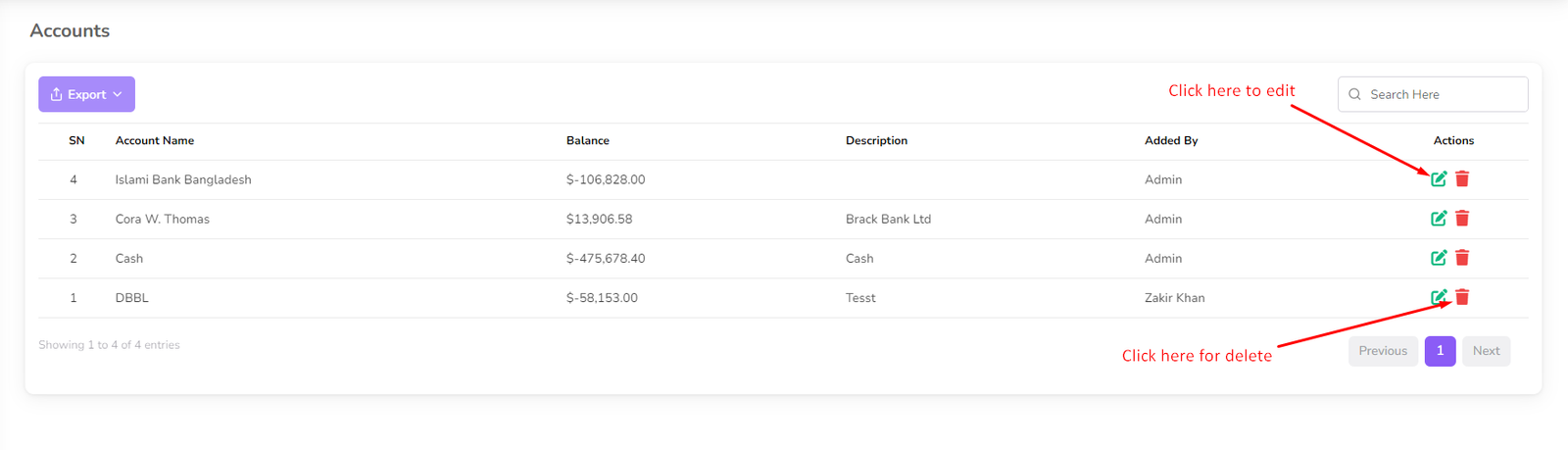The image size is (1568, 450).
Task: Delete the Cash account row
Action: [x=1462, y=258]
